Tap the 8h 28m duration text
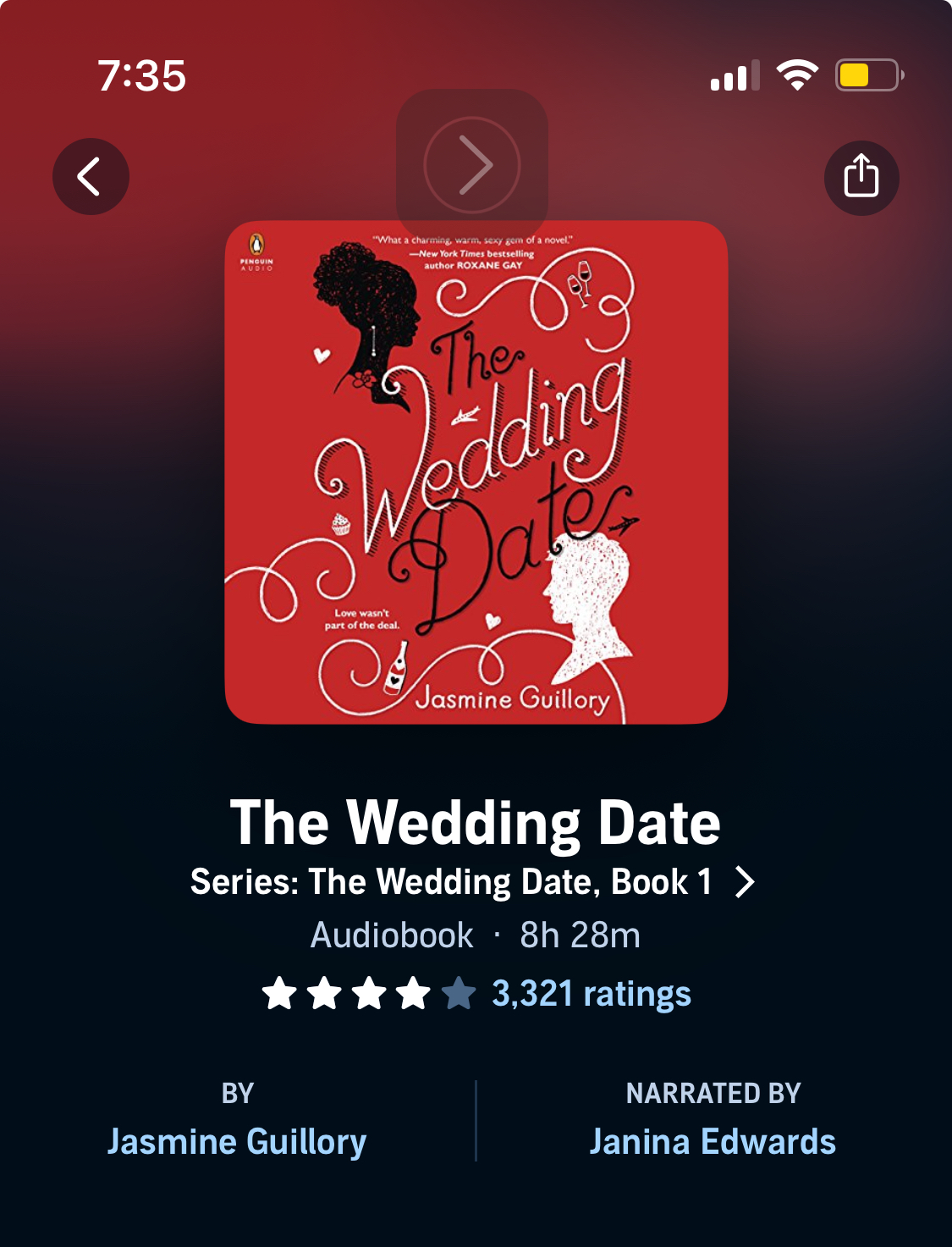This screenshot has width=952, height=1247. click(x=580, y=935)
